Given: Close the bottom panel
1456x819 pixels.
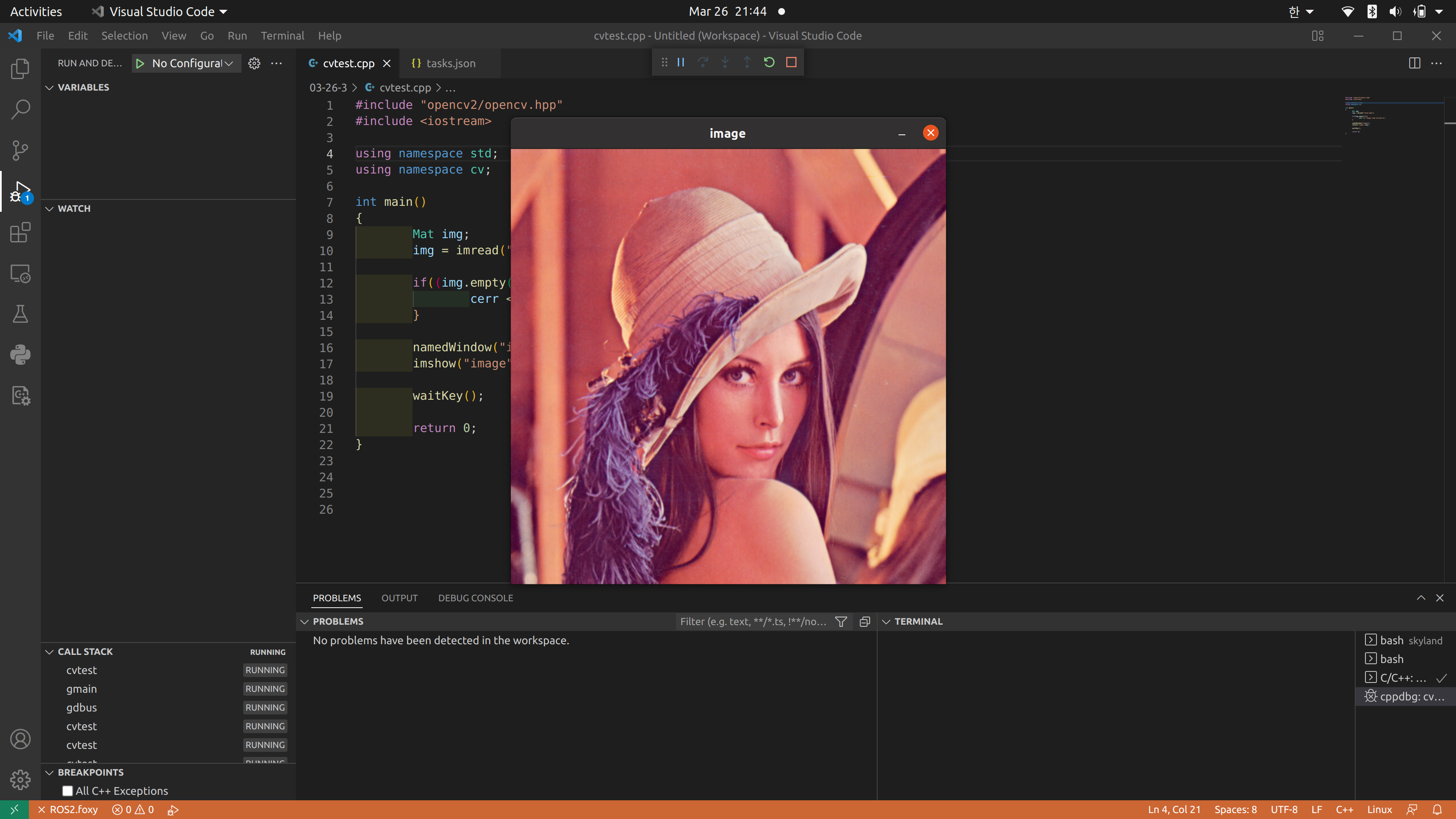Looking at the screenshot, I should point(1439,598).
